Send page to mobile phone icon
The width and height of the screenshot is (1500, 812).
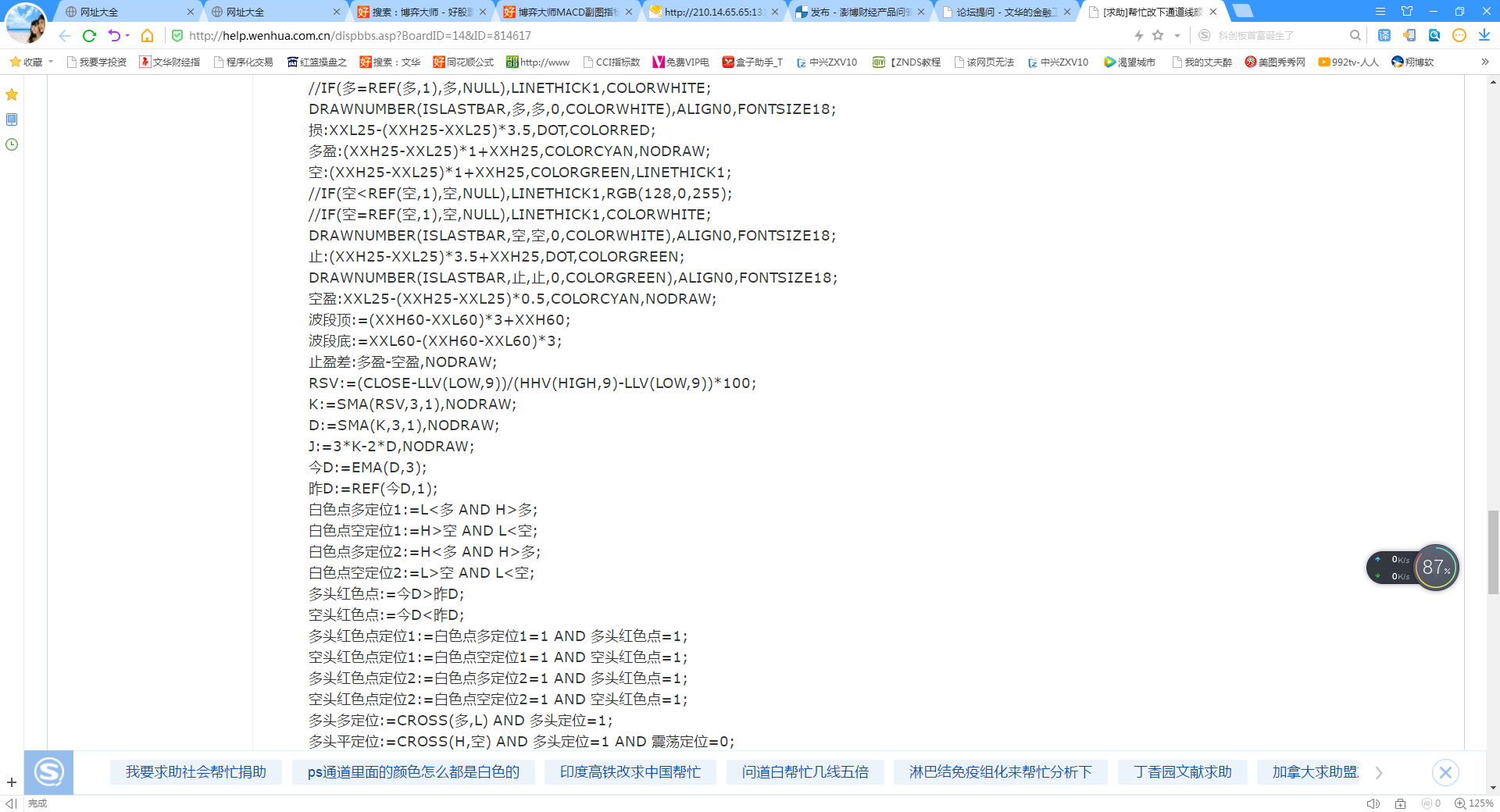(1408, 35)
